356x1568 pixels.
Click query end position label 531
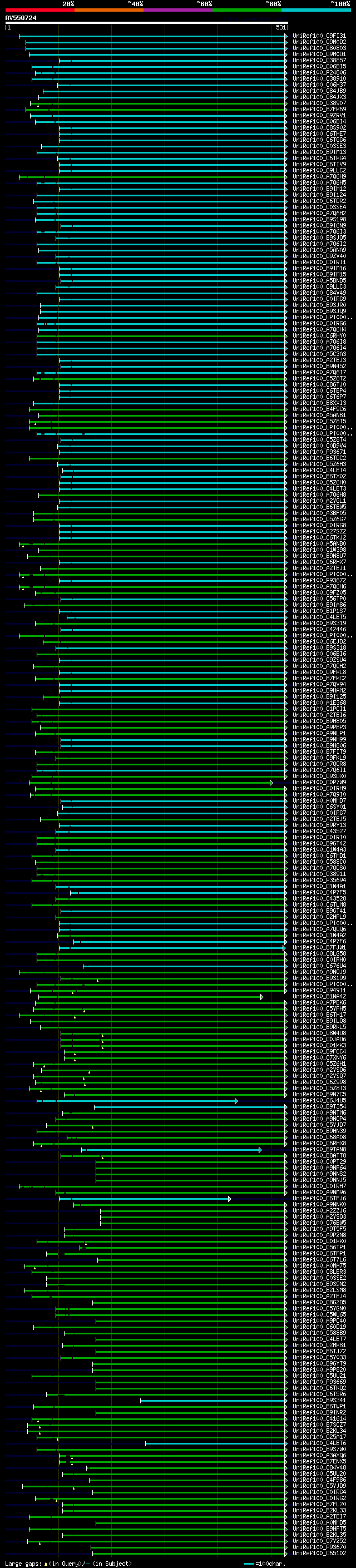coord(280,27)
